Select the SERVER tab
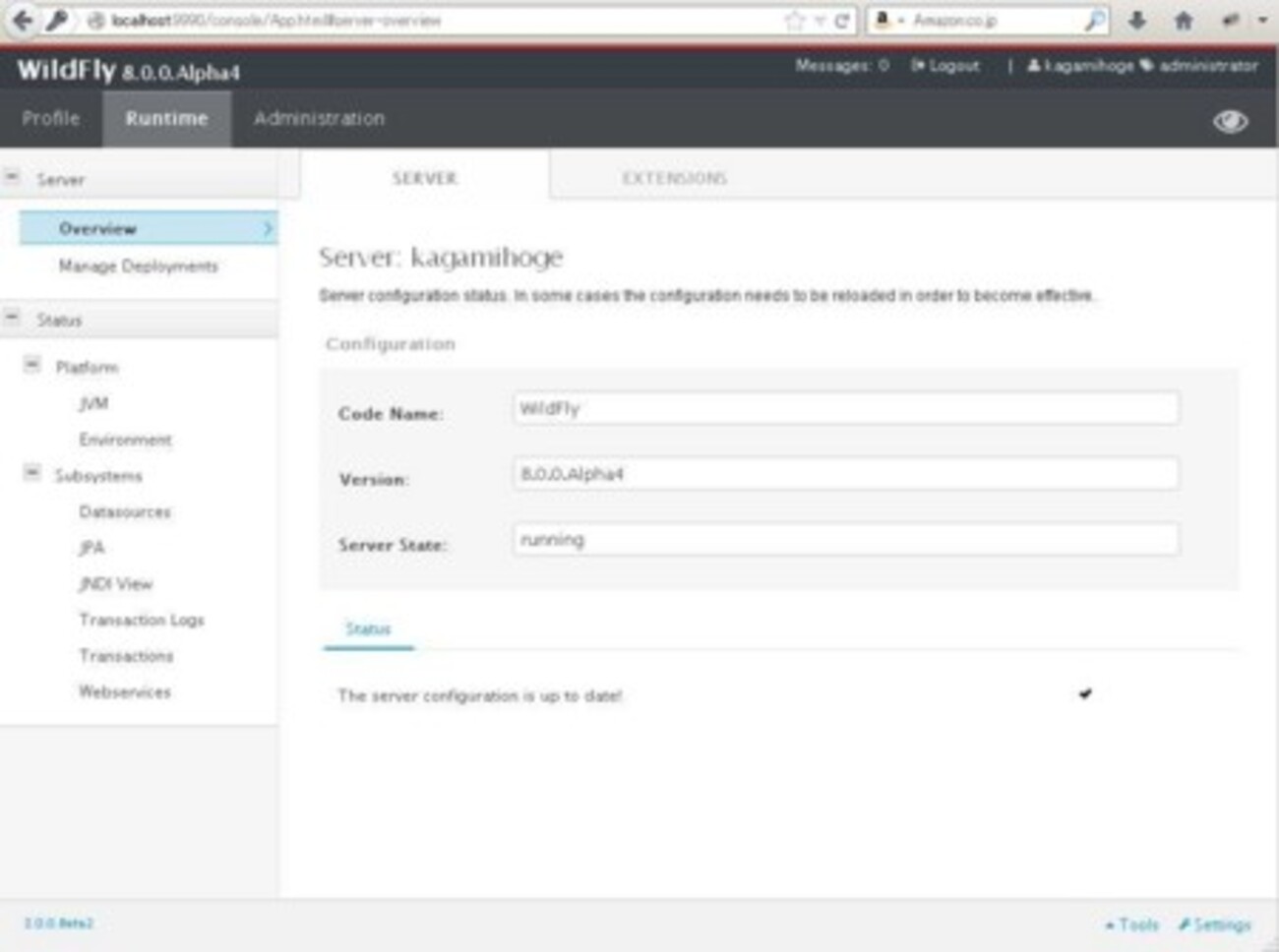The width and height of the screenshot is (1279, 952). tap(425, 178)
